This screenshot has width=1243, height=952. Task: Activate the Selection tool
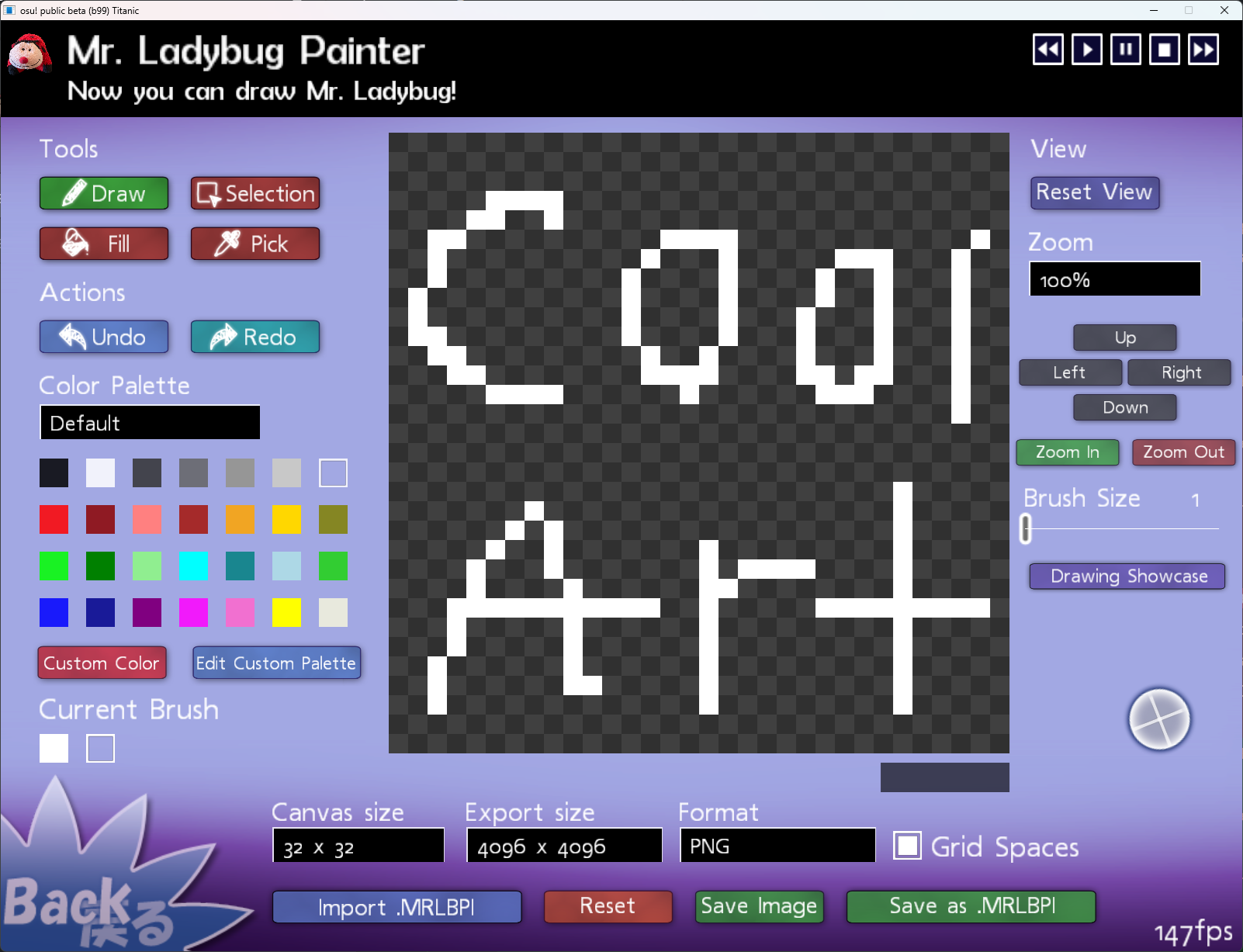255,193
